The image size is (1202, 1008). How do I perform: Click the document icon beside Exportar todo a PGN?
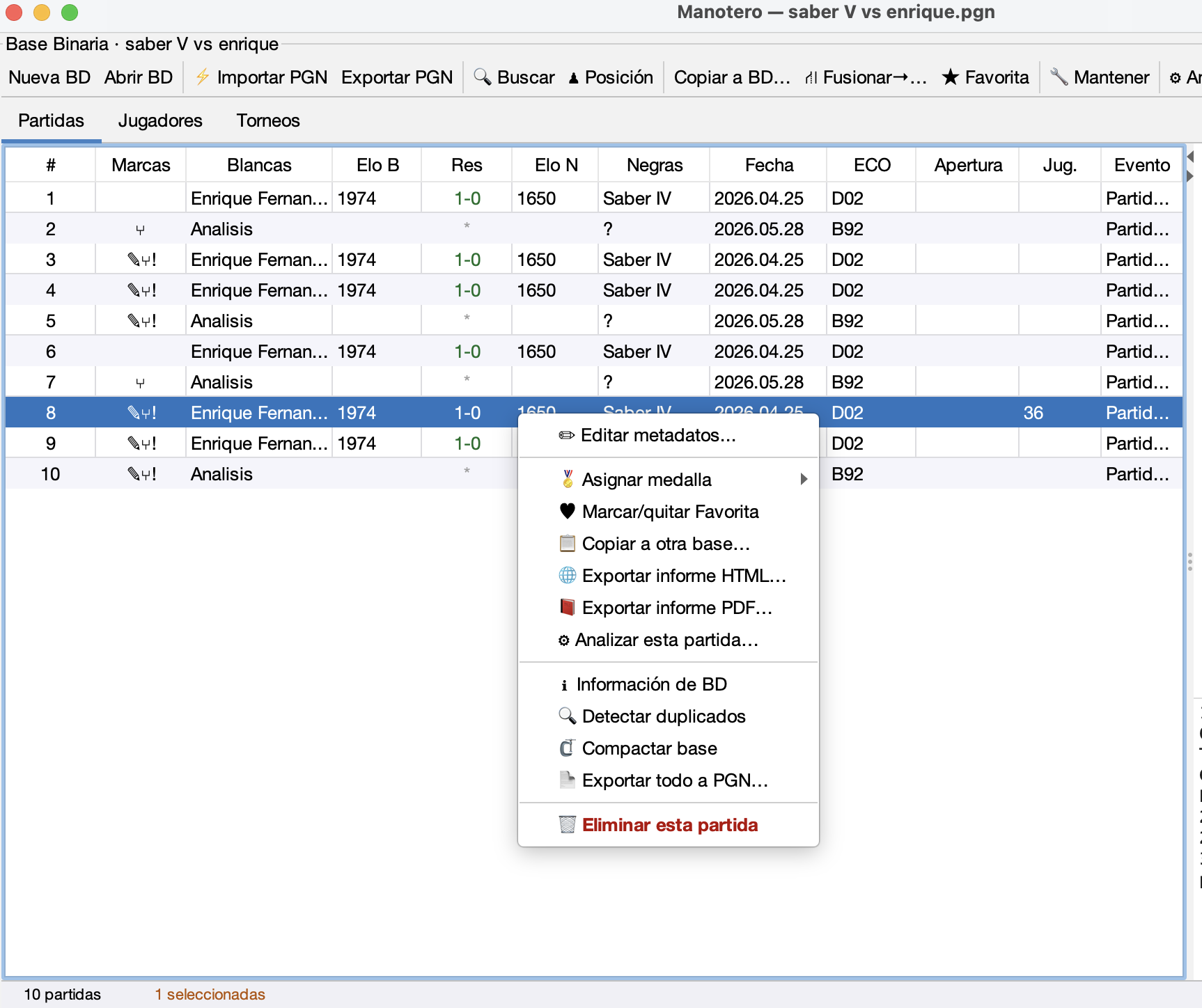[x=568, y=780]
